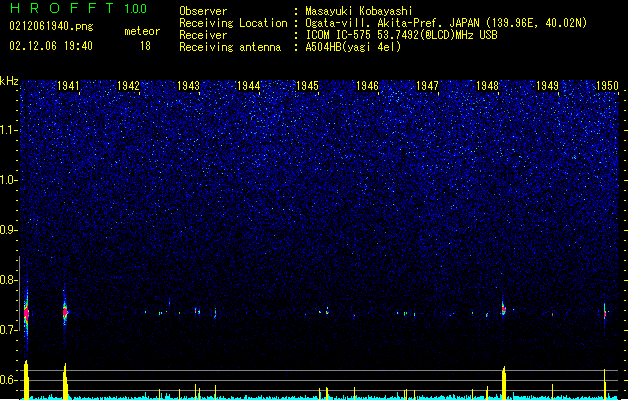Click the 1944 time axis marker
The width and height of the screenshot is (629, 400).
[248, 86]
